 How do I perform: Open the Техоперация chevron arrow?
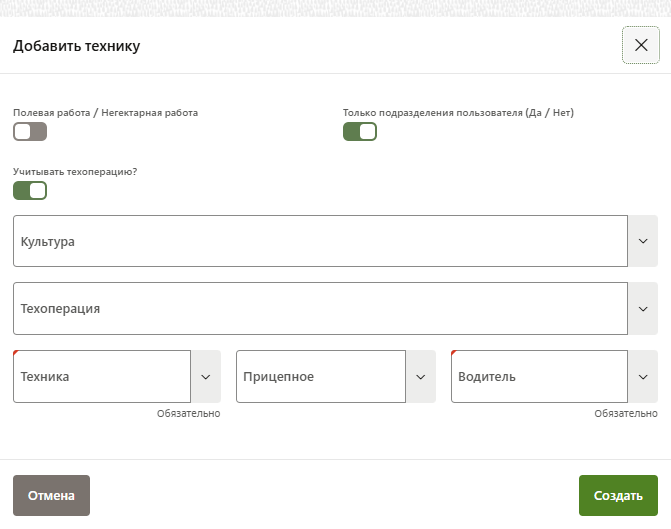[643, 309]
